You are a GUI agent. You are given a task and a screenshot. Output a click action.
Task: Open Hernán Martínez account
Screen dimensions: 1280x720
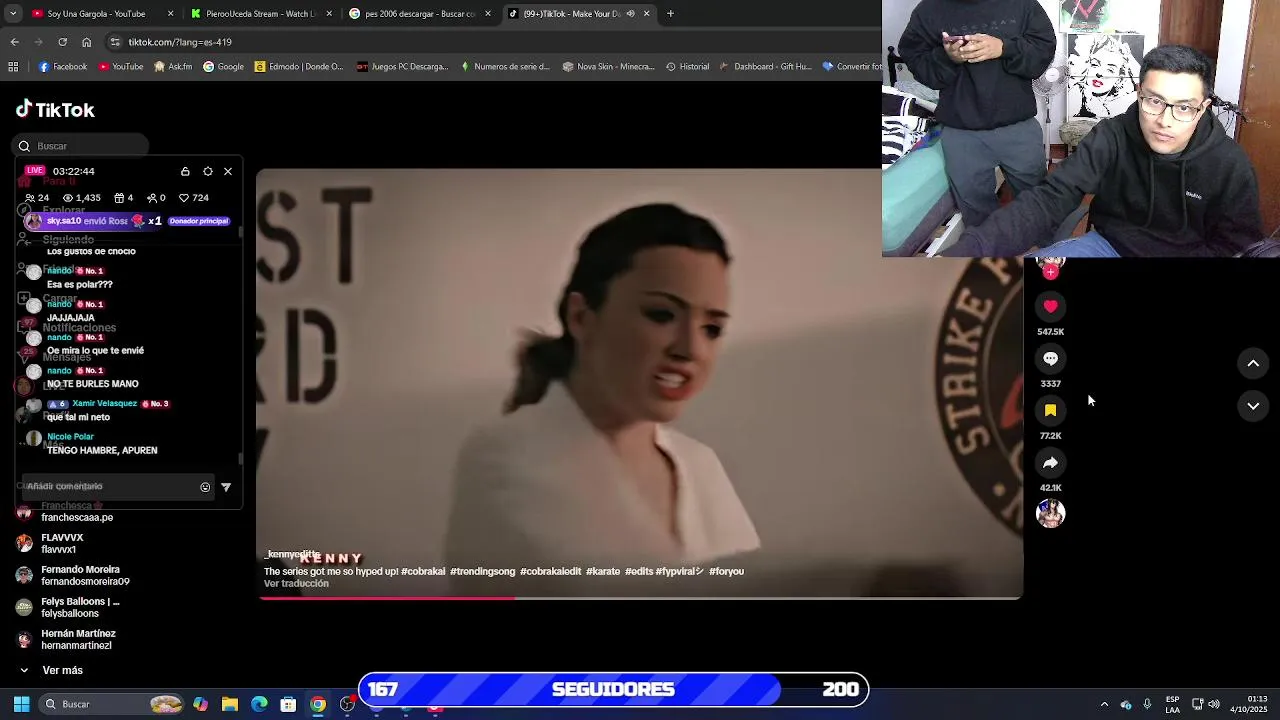tap(70, 640)
